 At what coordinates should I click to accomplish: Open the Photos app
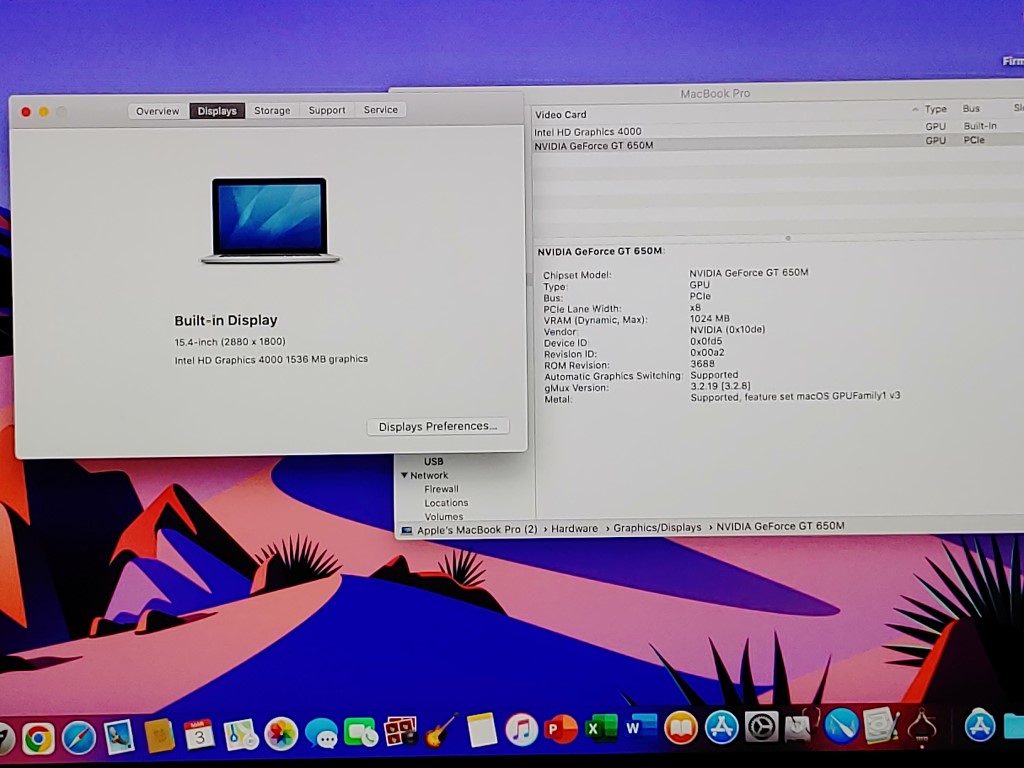(x=281, y=733)
